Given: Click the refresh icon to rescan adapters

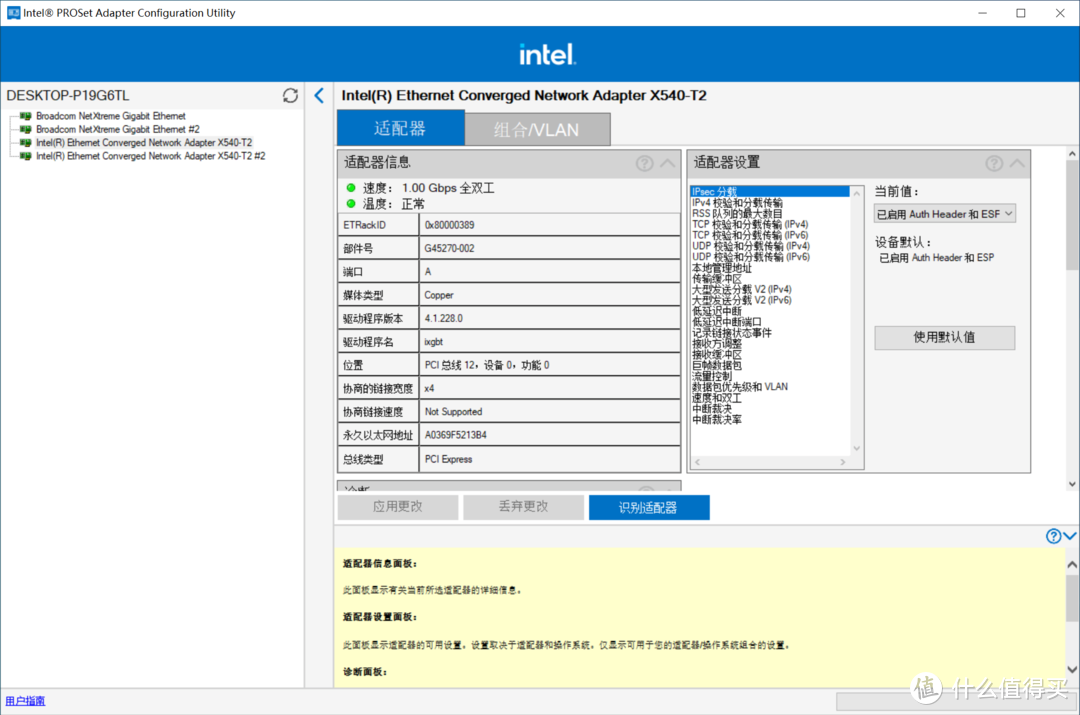Looking at the screenshot, I should coord(289,95).
